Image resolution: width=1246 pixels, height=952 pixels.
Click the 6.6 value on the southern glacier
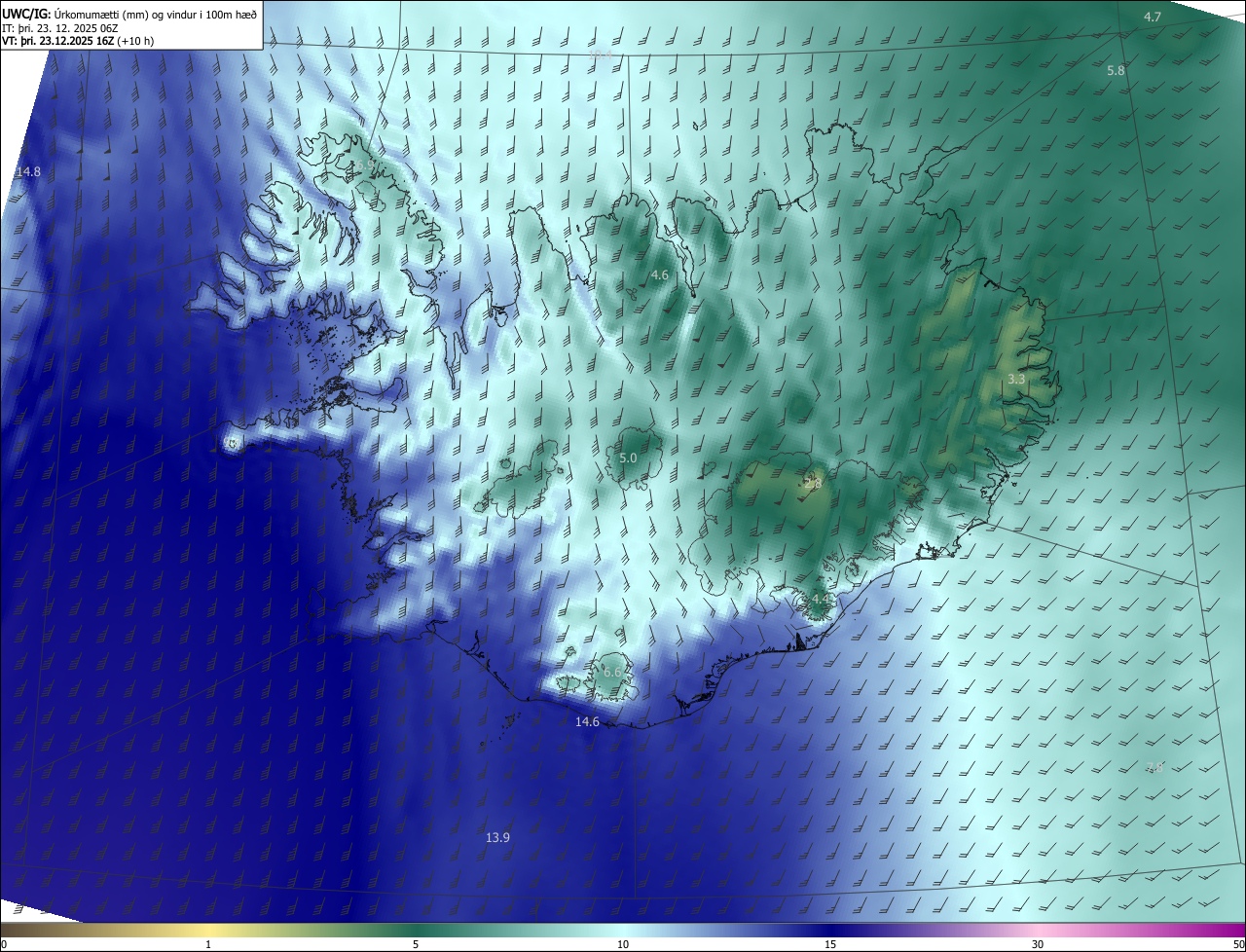[x=612, y=673]
